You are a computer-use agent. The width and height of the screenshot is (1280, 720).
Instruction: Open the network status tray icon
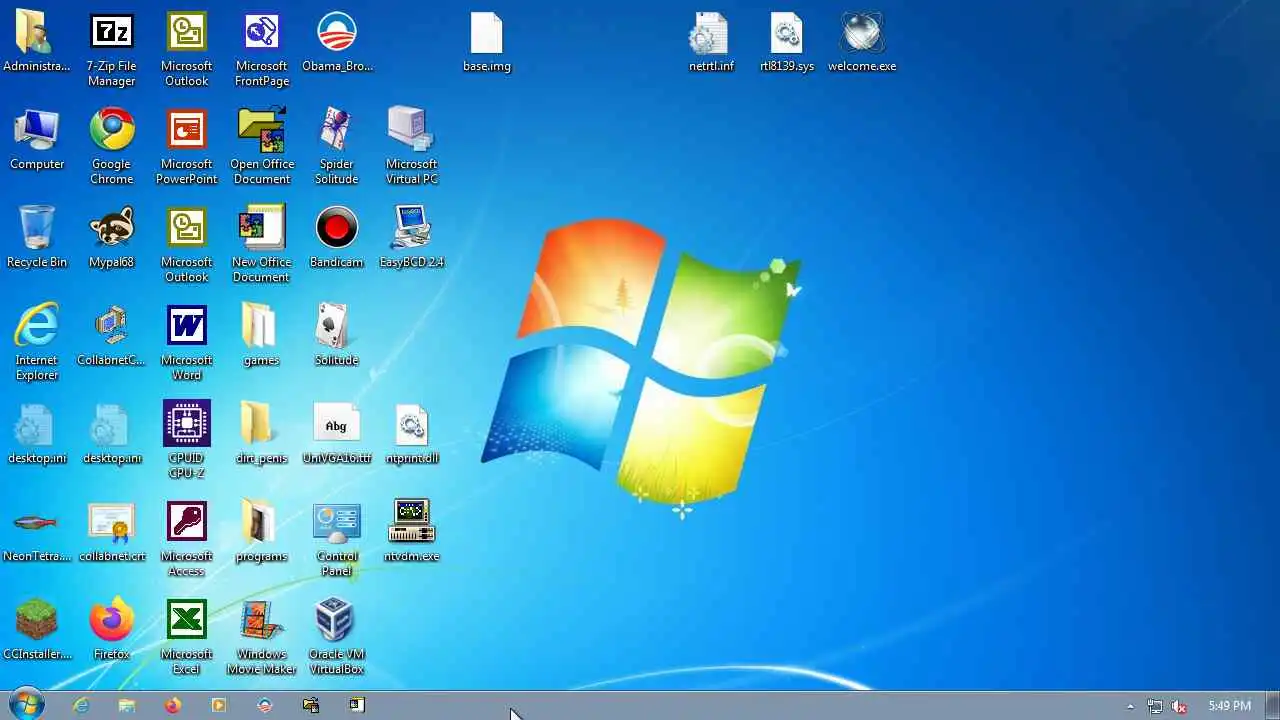(x=1155, y=706)
